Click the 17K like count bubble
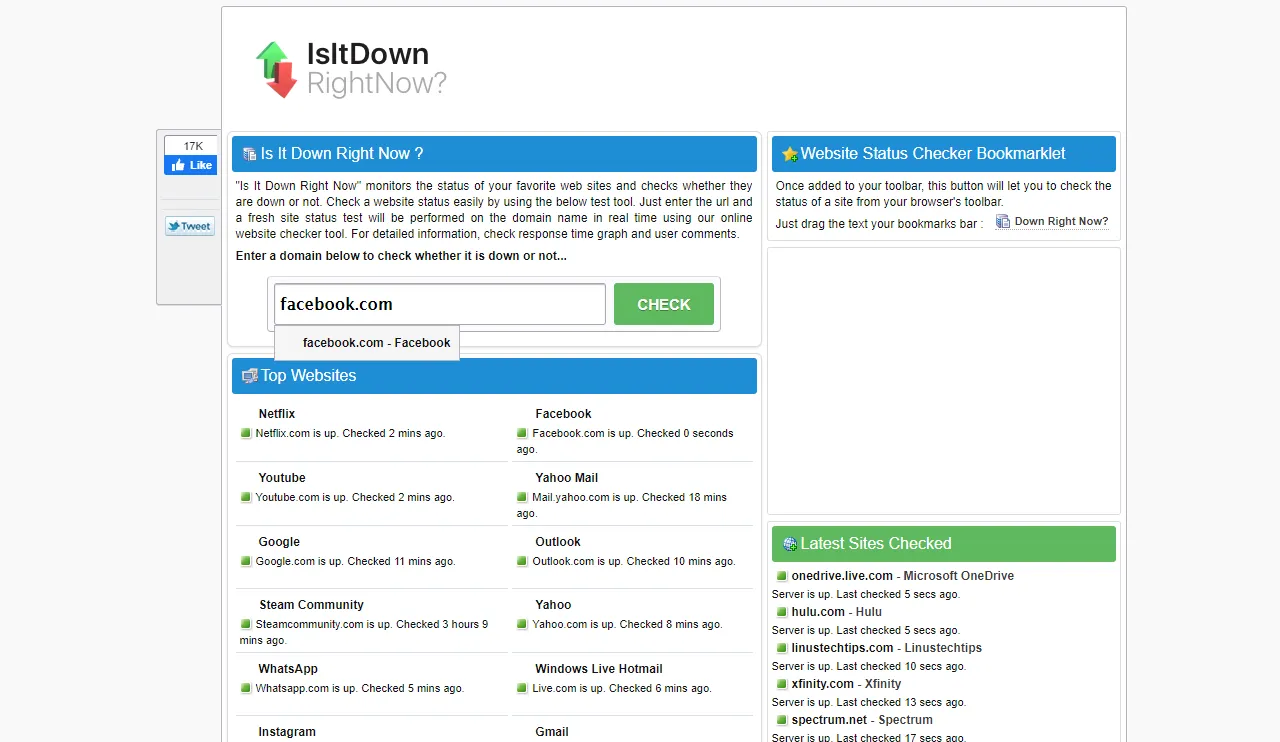The width and height of the screenshot is (1280, 742). click(191, 146)
